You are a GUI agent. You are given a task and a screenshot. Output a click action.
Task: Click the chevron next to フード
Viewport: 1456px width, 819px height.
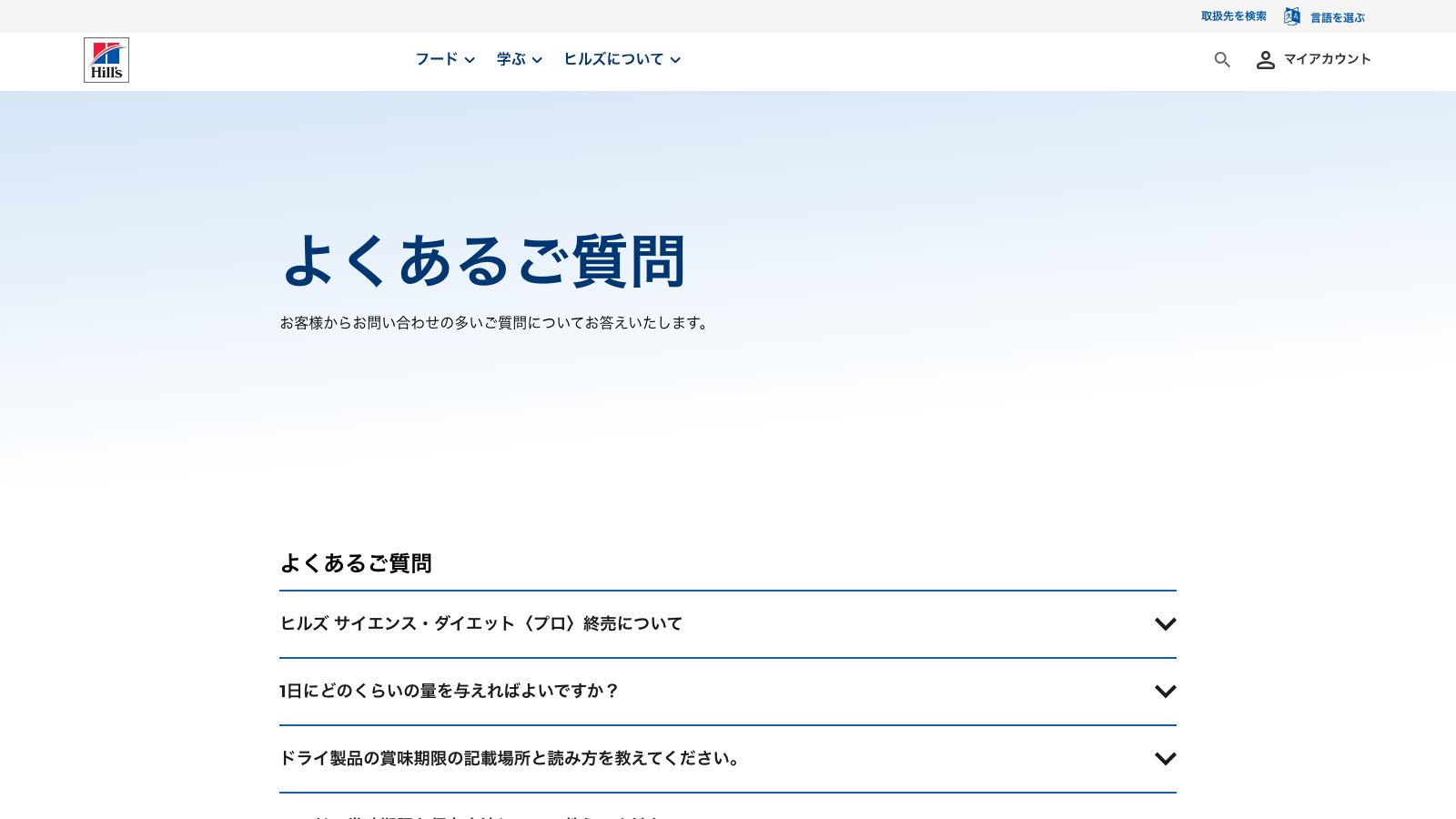(470, 60)
